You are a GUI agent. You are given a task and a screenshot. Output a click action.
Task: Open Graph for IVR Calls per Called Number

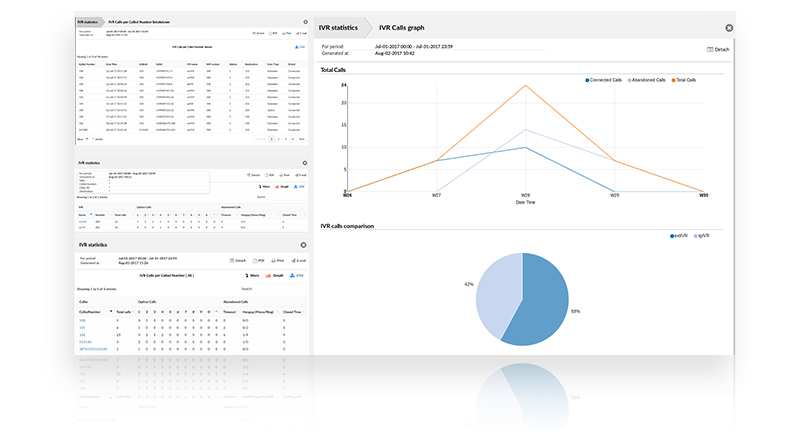pyautogui.click(x=274, y=275)
